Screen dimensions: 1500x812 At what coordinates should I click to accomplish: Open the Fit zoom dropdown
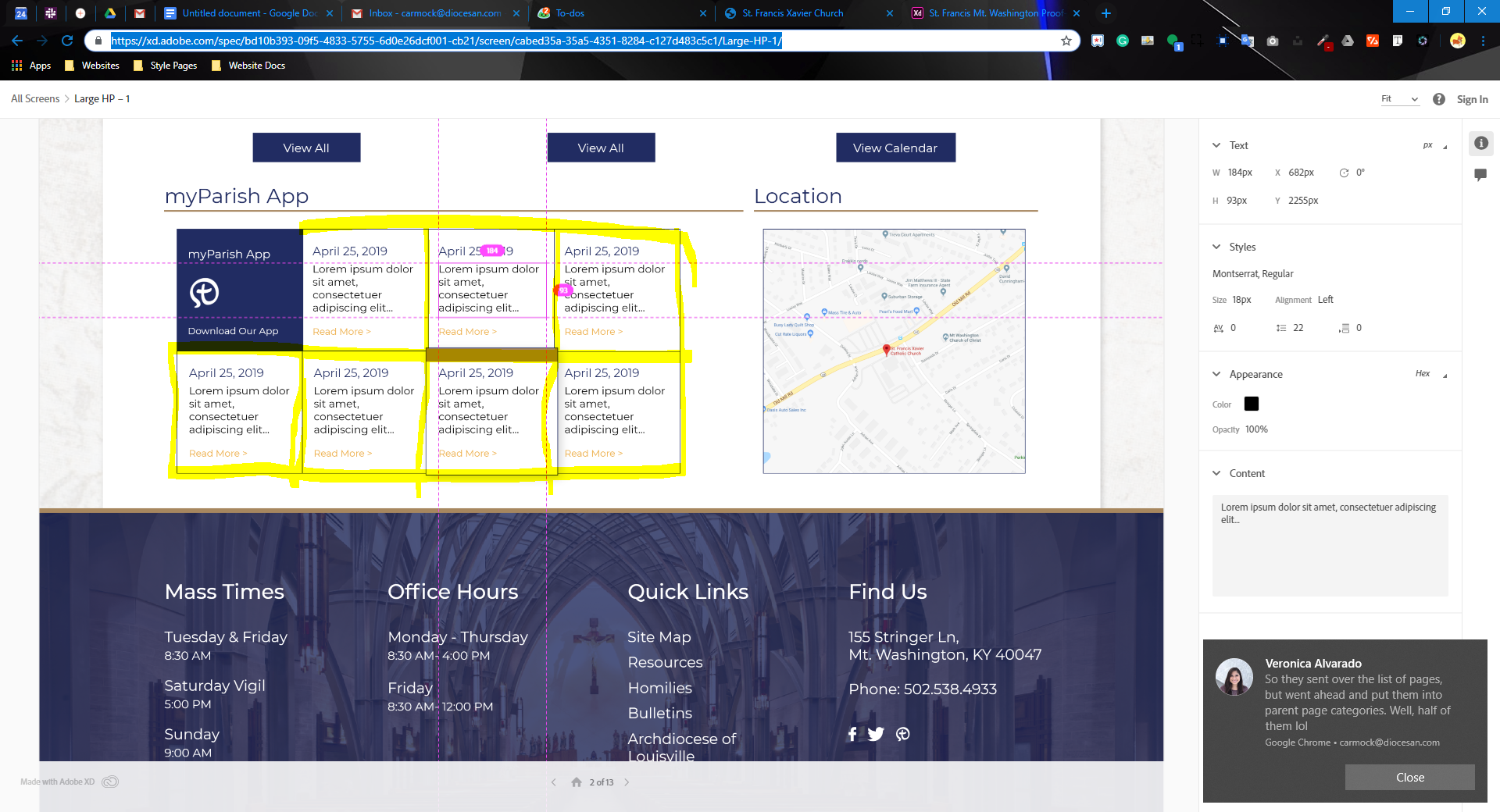1399,99
